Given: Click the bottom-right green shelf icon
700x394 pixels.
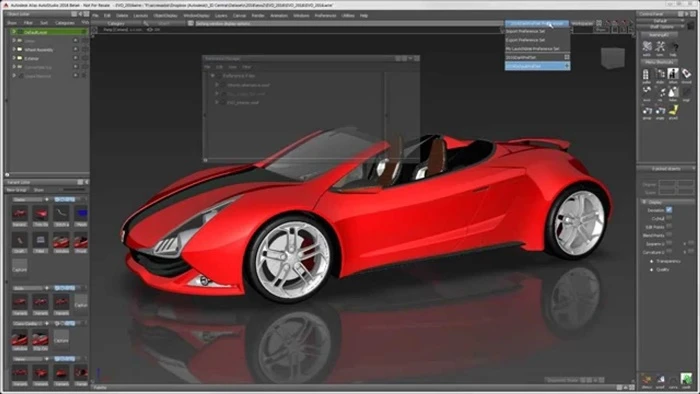Looking at the screenshot, I should pyautogui.click(x=686, y=379).
